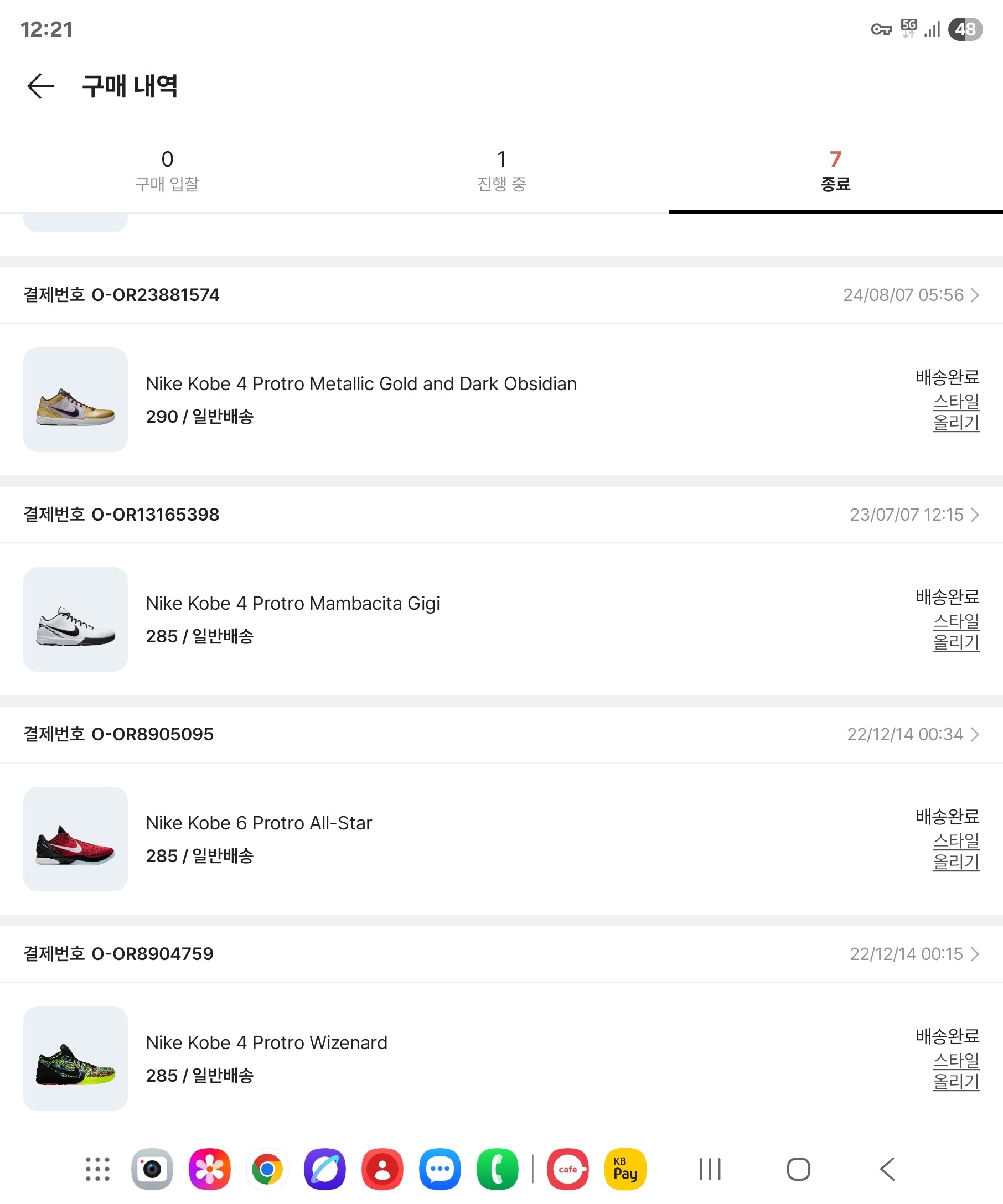Screen dimensions: 1003x1204
Task: Open the green Phone app
Action: pos(497,1169)
